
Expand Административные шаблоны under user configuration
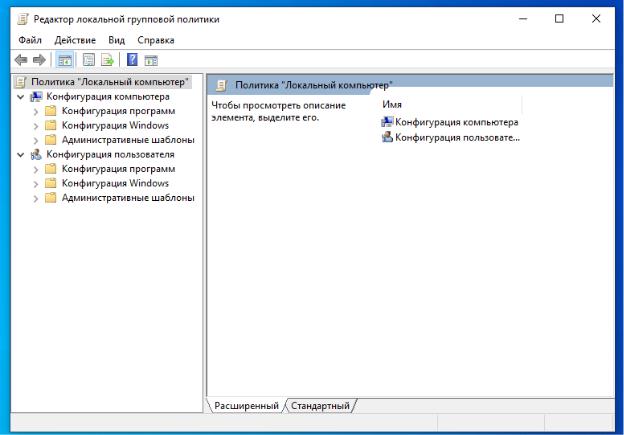pos(36,198)
